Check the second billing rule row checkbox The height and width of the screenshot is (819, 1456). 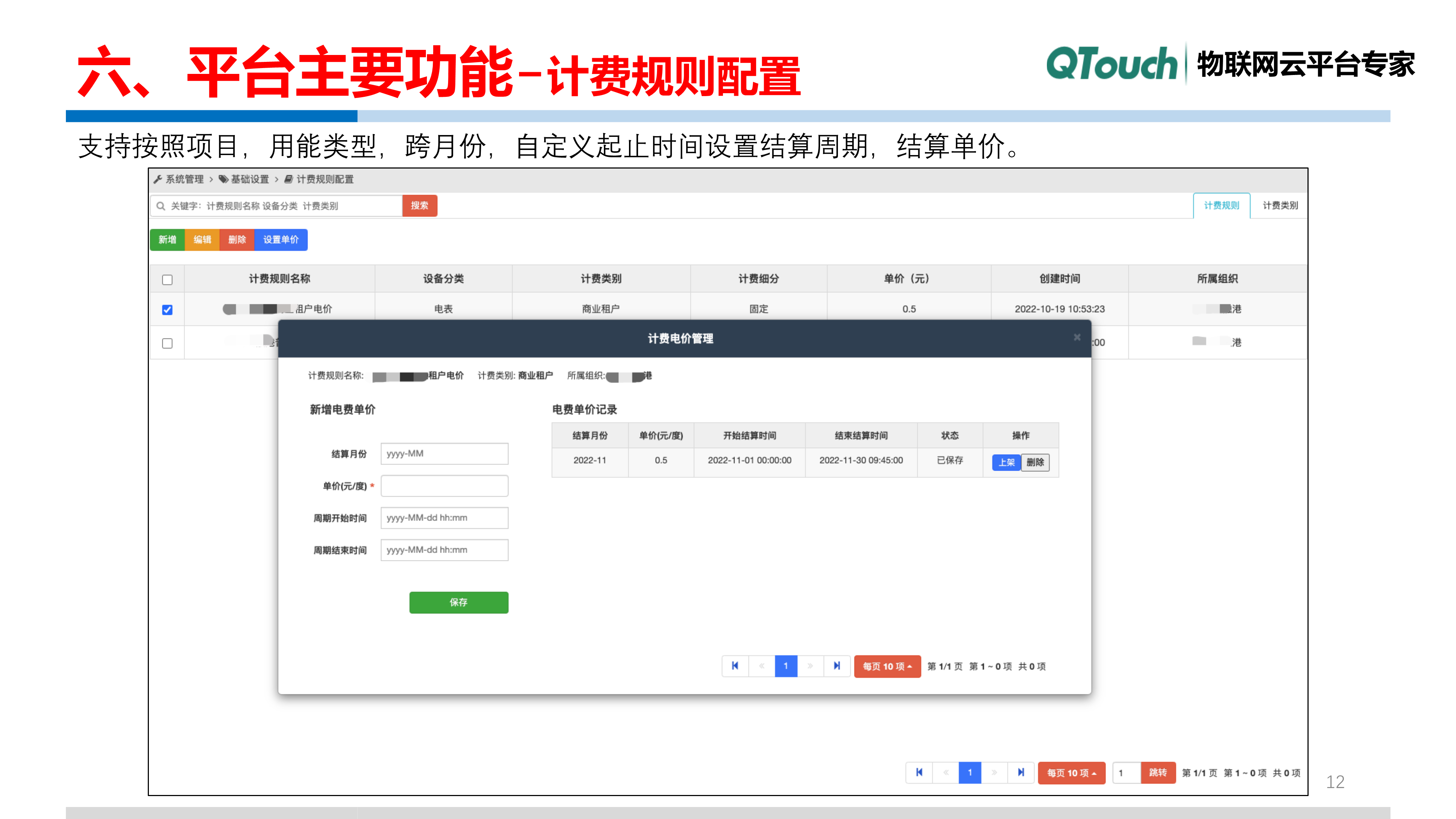[167, 343]
